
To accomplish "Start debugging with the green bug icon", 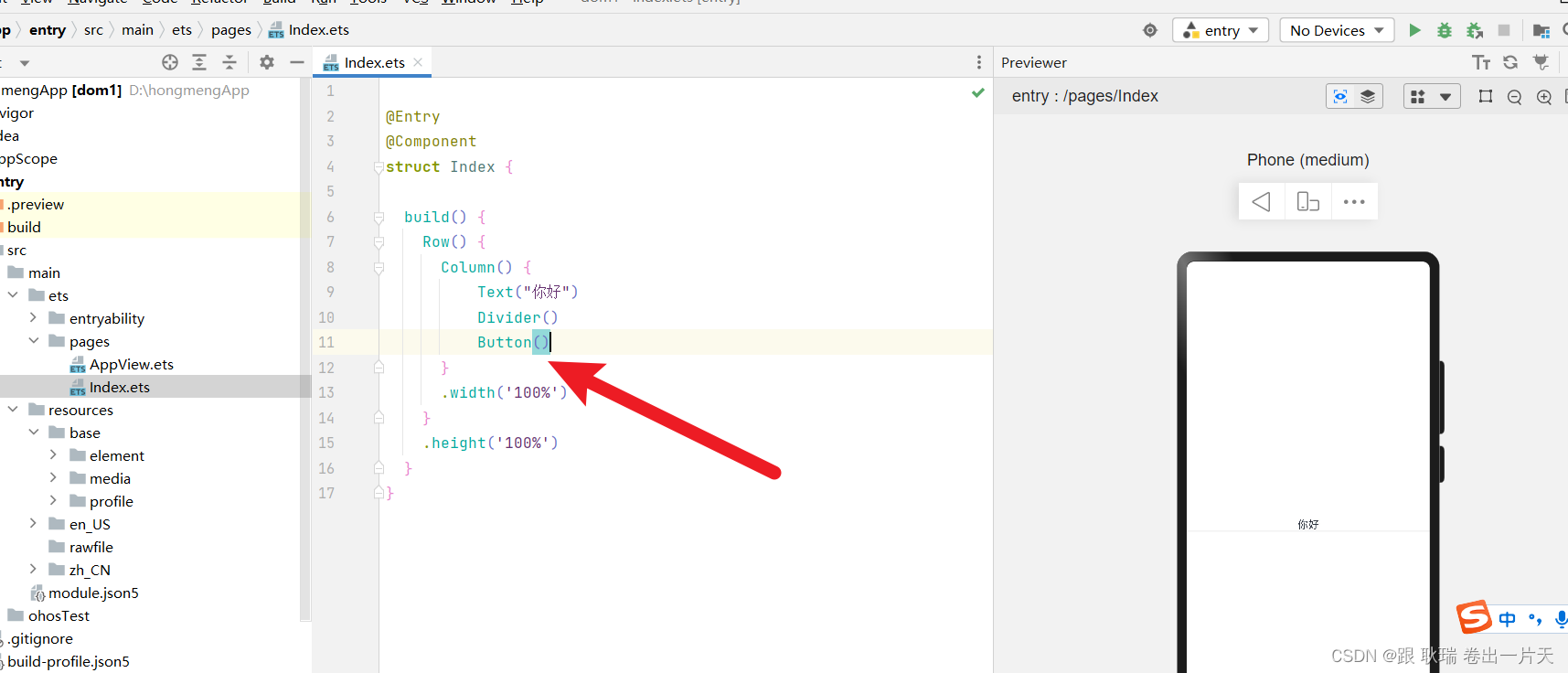I will 1445,30.
